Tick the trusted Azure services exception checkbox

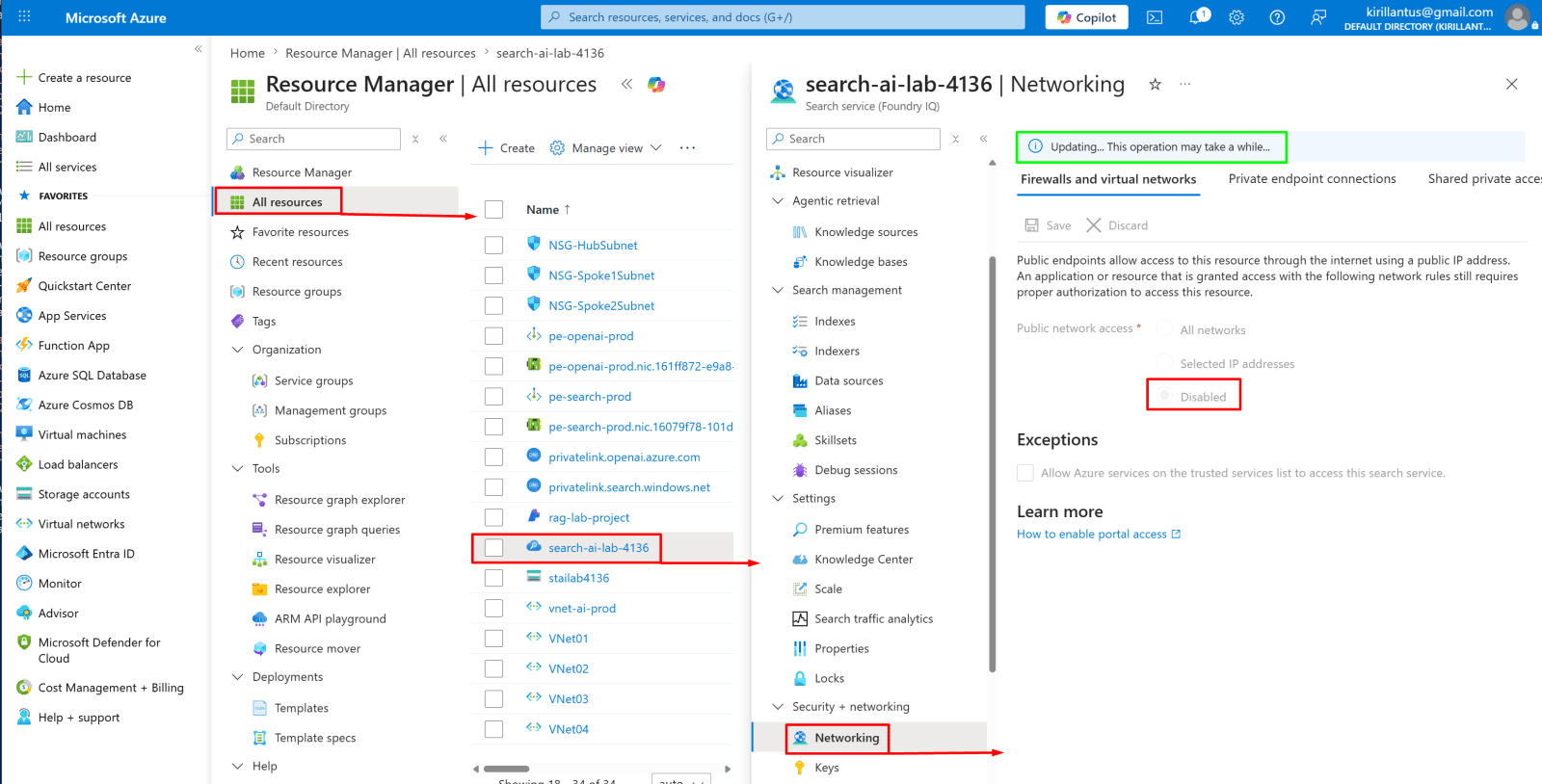pos(1025,473)
